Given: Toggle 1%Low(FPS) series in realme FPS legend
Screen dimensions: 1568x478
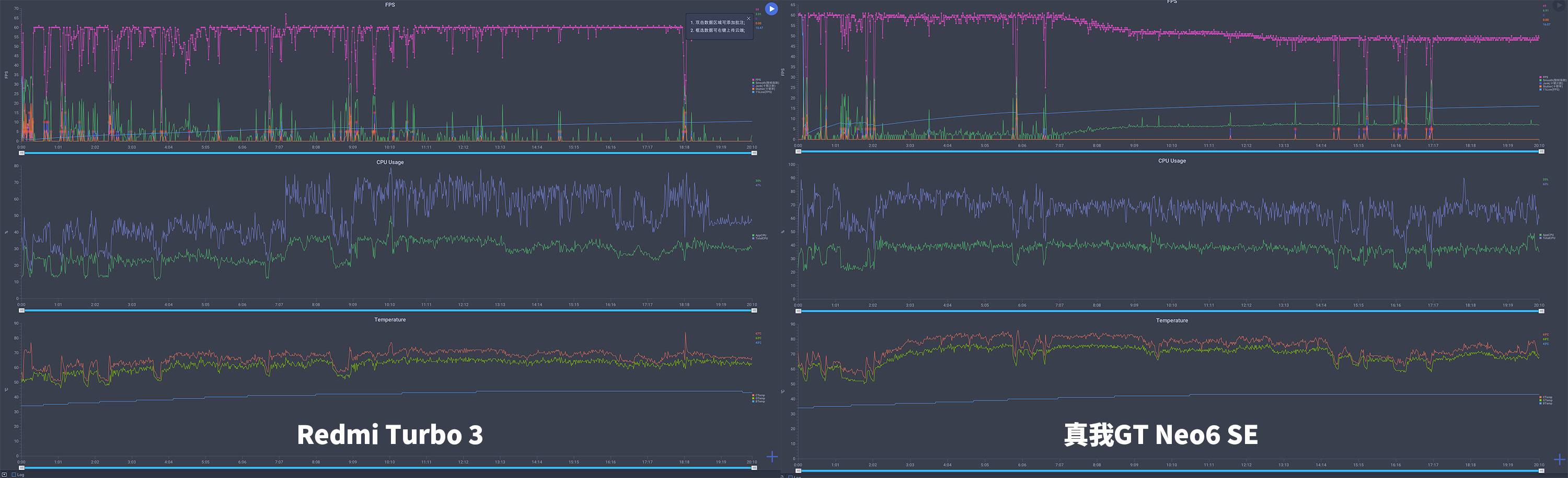Looking at the screenshot, I should pos(1549,89).
